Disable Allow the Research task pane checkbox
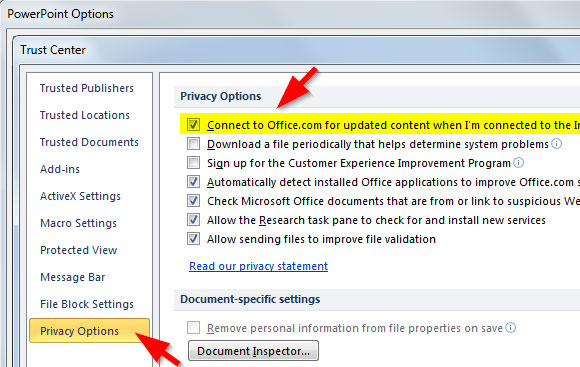The height and width of the screenshot is (367, 580). point(193,220)
